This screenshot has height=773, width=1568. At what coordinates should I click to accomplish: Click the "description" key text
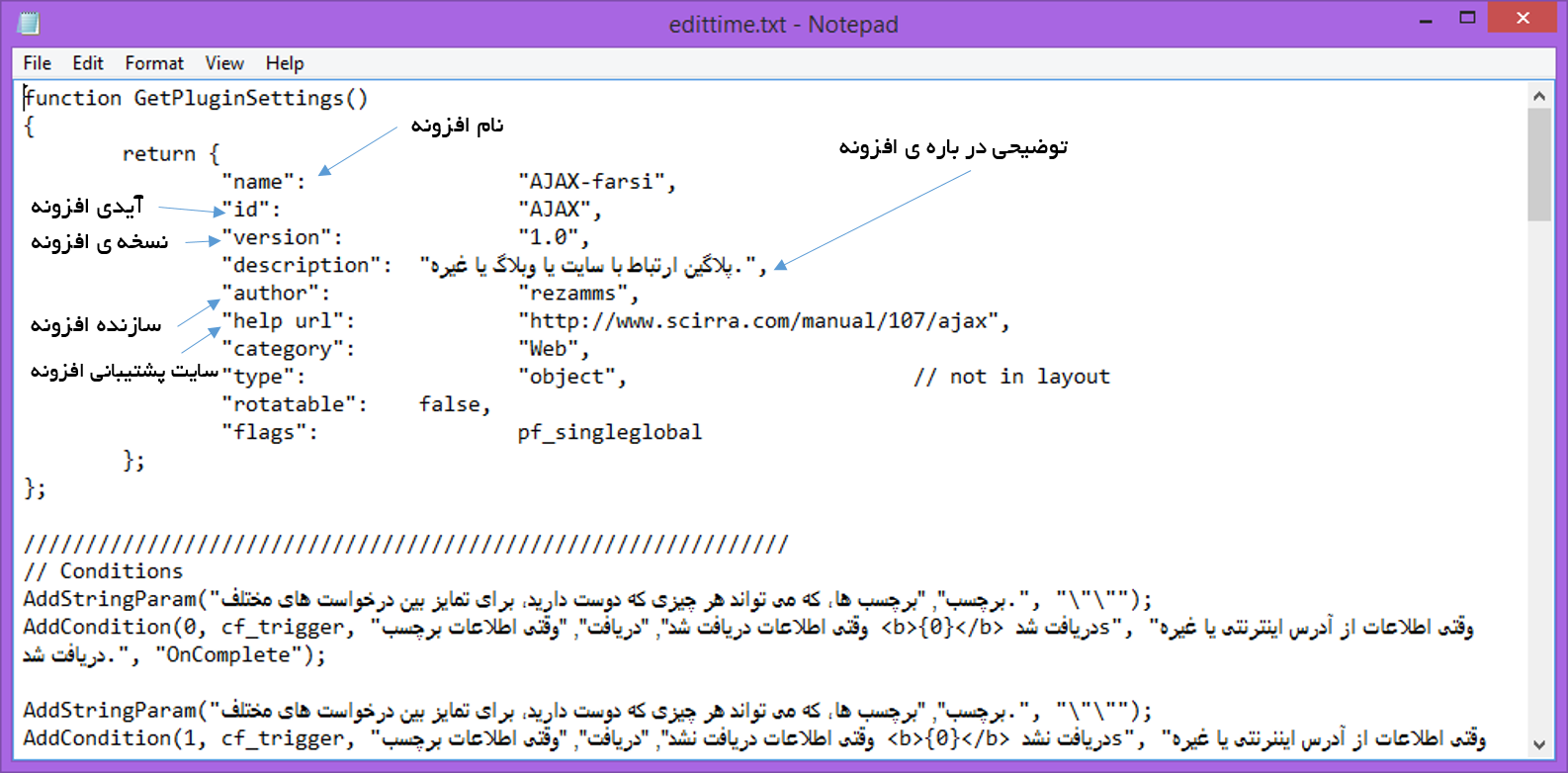(306, 265)
